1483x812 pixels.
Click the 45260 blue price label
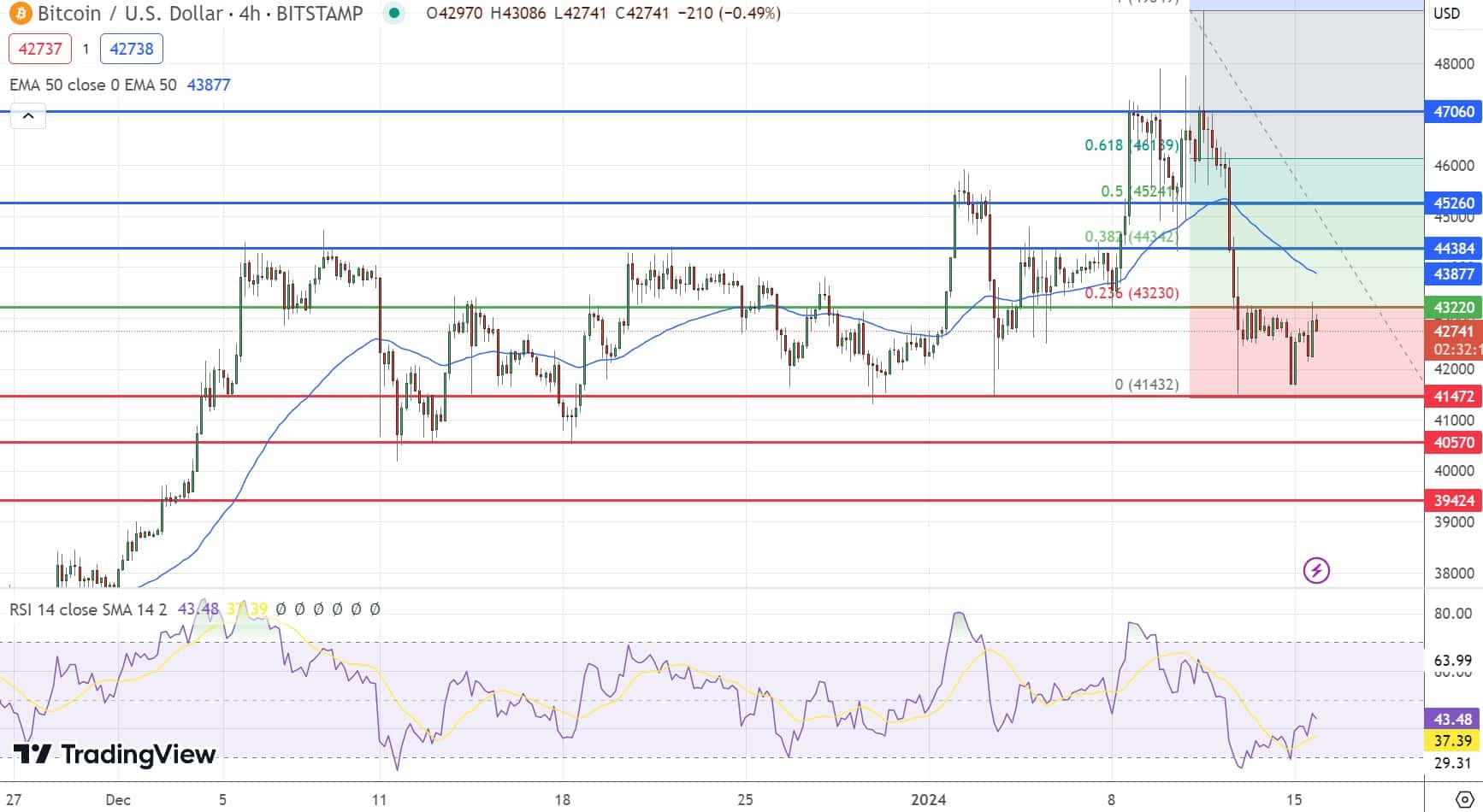click(1453, 203)
